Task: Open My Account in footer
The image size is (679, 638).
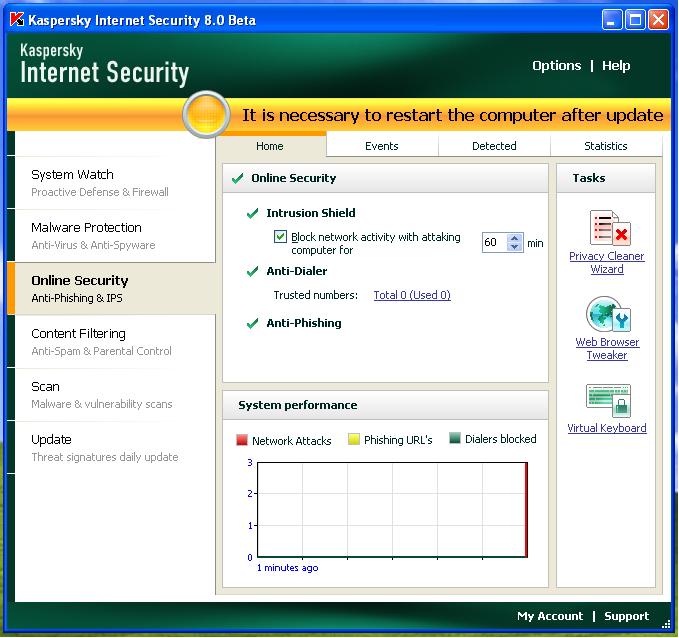Action: tap(550, 616)
